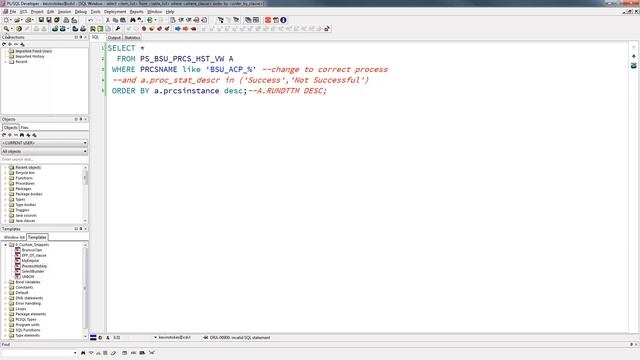Expand the Loops templates folder
The image size is (640, 360).
pos(6,309)
